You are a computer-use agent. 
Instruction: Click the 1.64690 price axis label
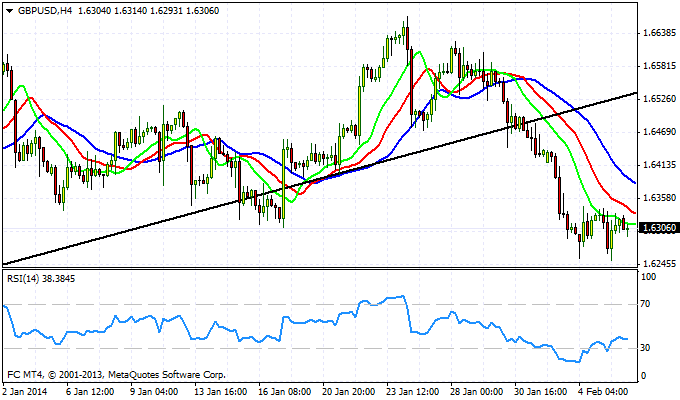pos(658,132)
